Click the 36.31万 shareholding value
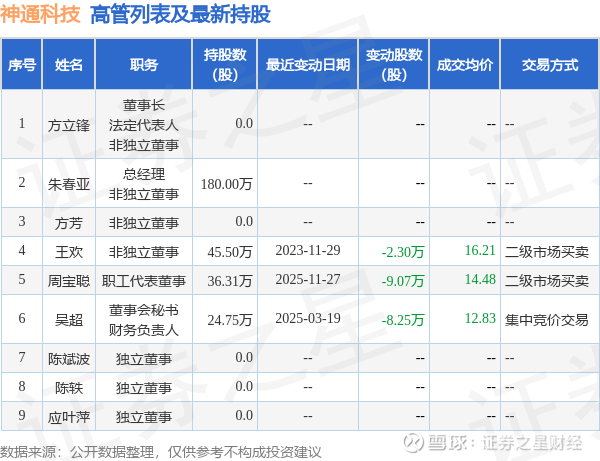The image size is (600, 461). pos(230,281)
